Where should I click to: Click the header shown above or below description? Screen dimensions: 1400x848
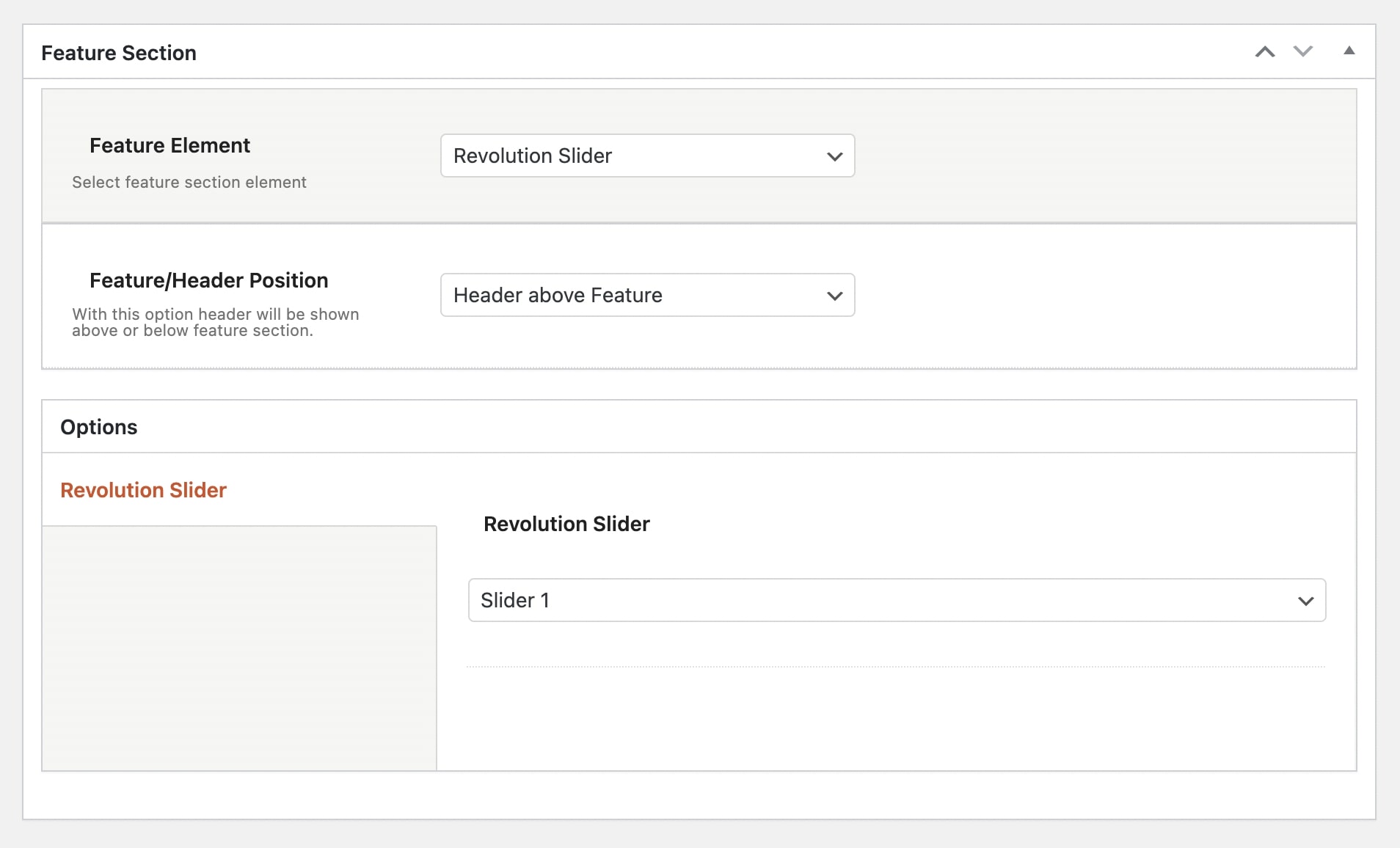point(215,322)
